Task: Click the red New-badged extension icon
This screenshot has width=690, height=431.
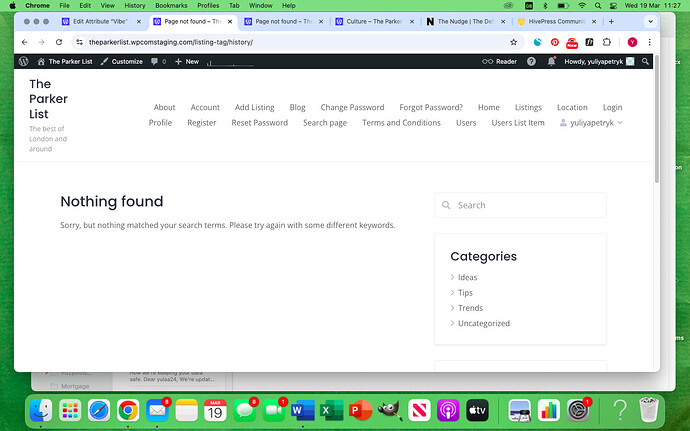Action: click(572, 43)
